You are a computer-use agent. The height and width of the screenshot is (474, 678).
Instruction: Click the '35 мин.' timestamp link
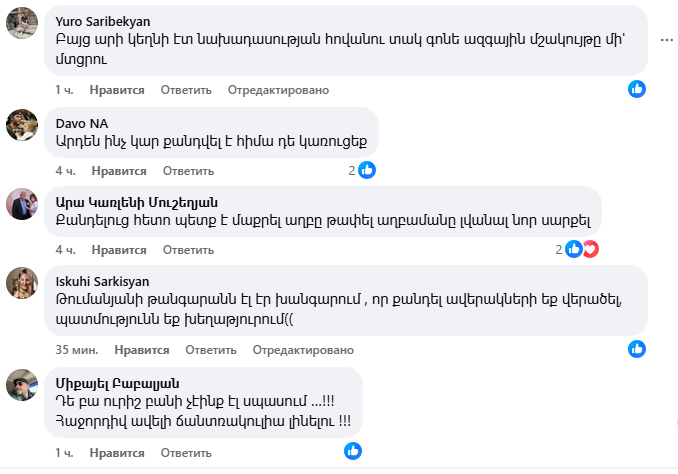(x=76, y=351)
